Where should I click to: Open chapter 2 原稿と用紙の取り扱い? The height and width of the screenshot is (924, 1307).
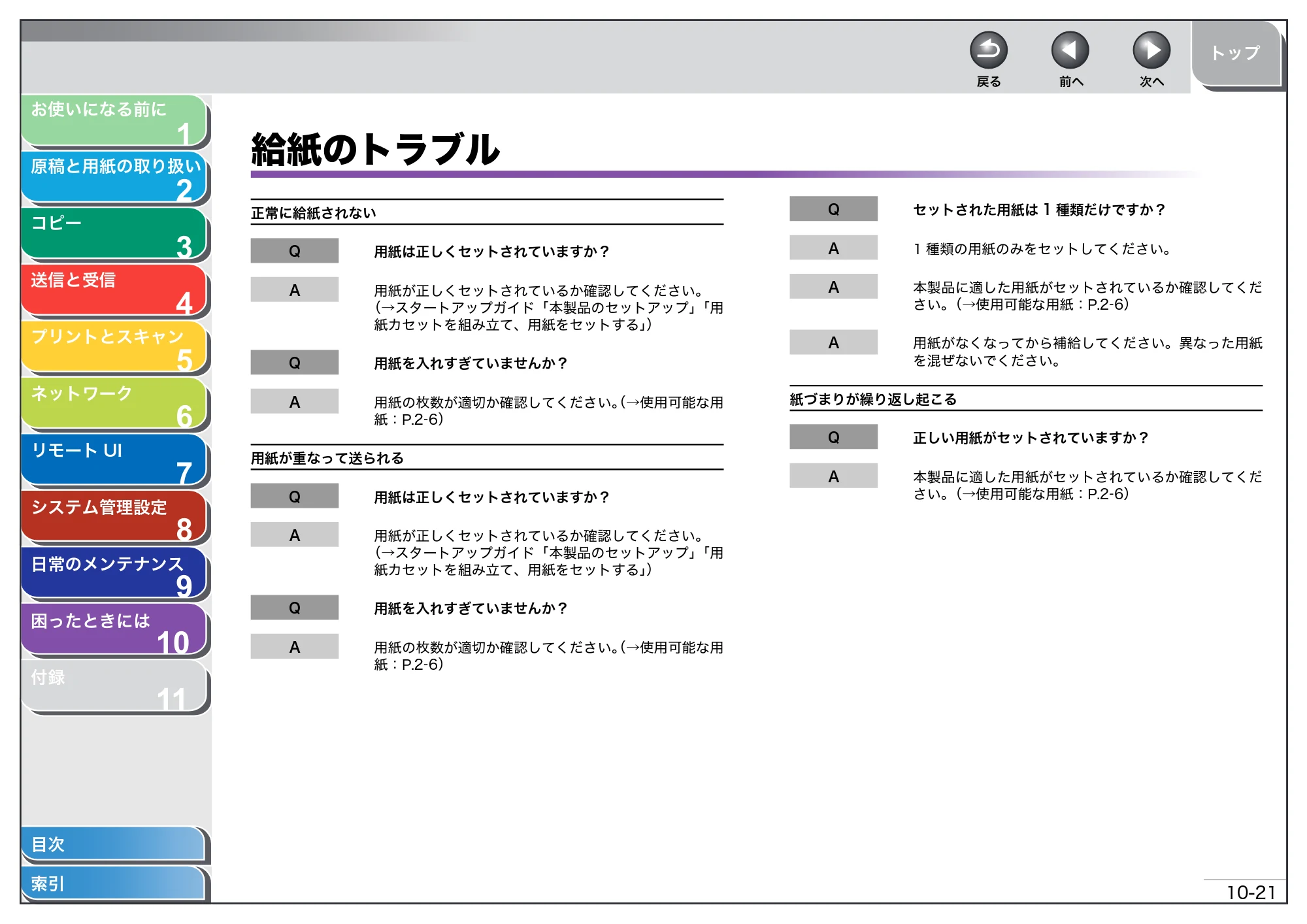pyautogui.click(x=114, y=177)
